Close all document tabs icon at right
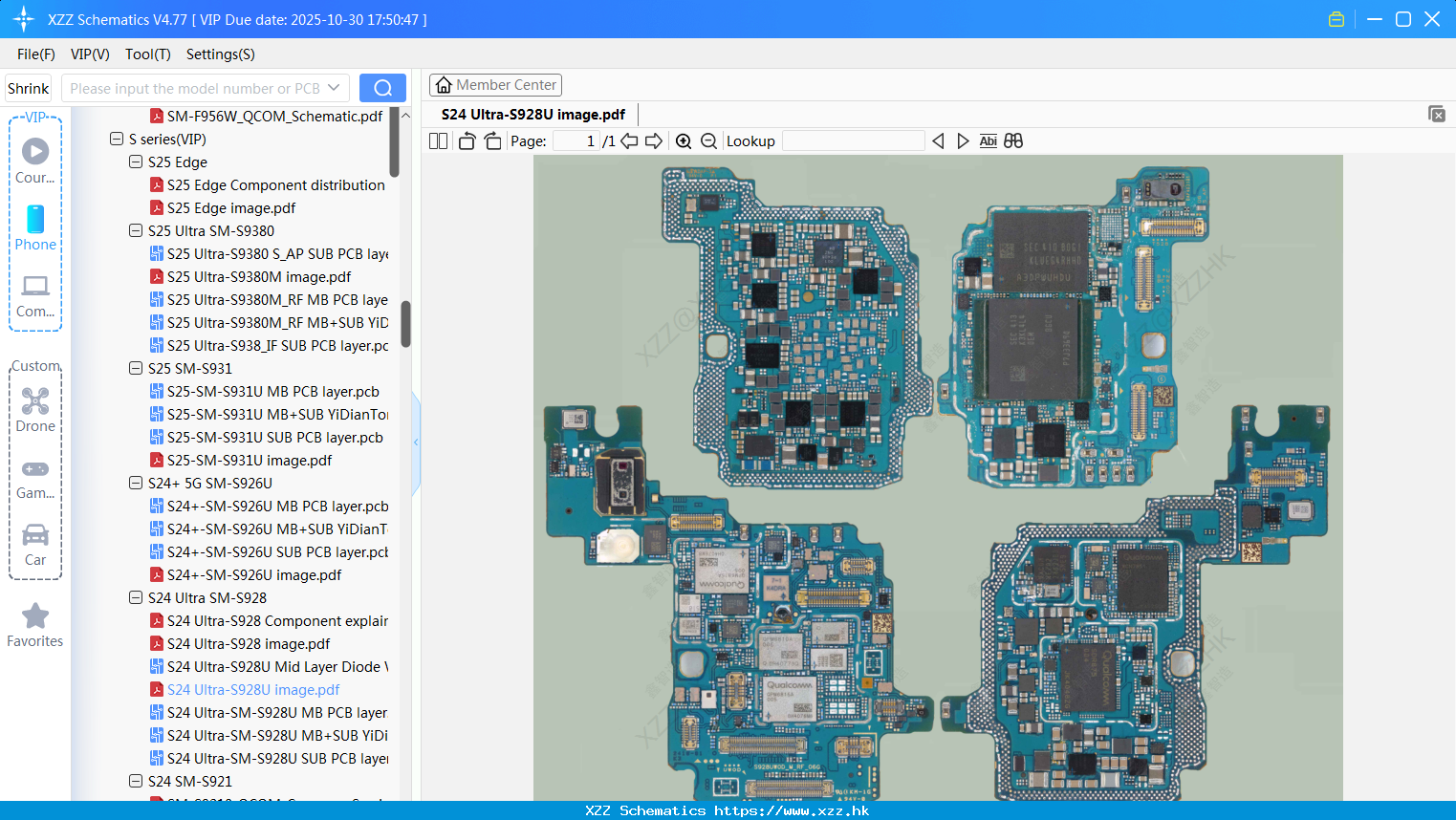This screenshot has width=1456, height=820. tap(1437, 114)
